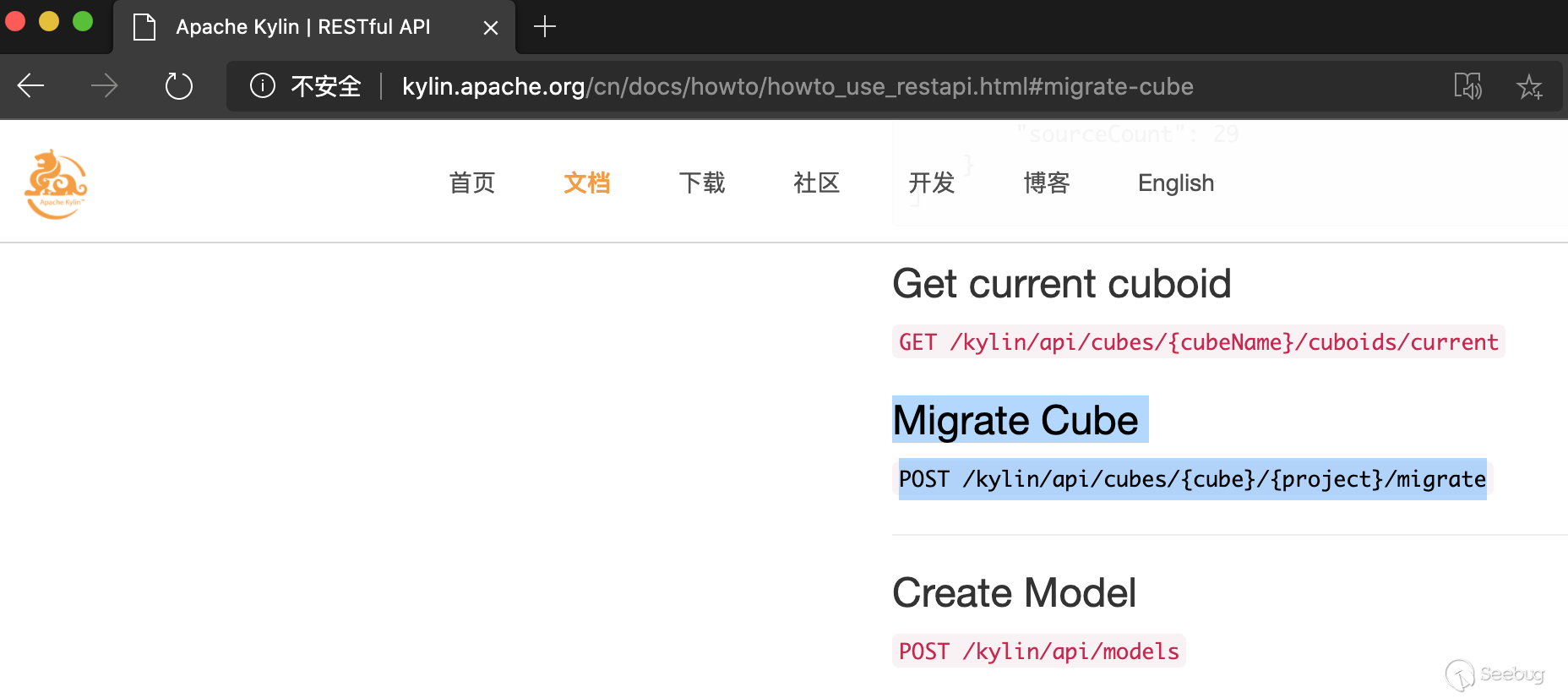Click the Migrate Cube heading
The image size is (1568, 698).
[1015, 420]
